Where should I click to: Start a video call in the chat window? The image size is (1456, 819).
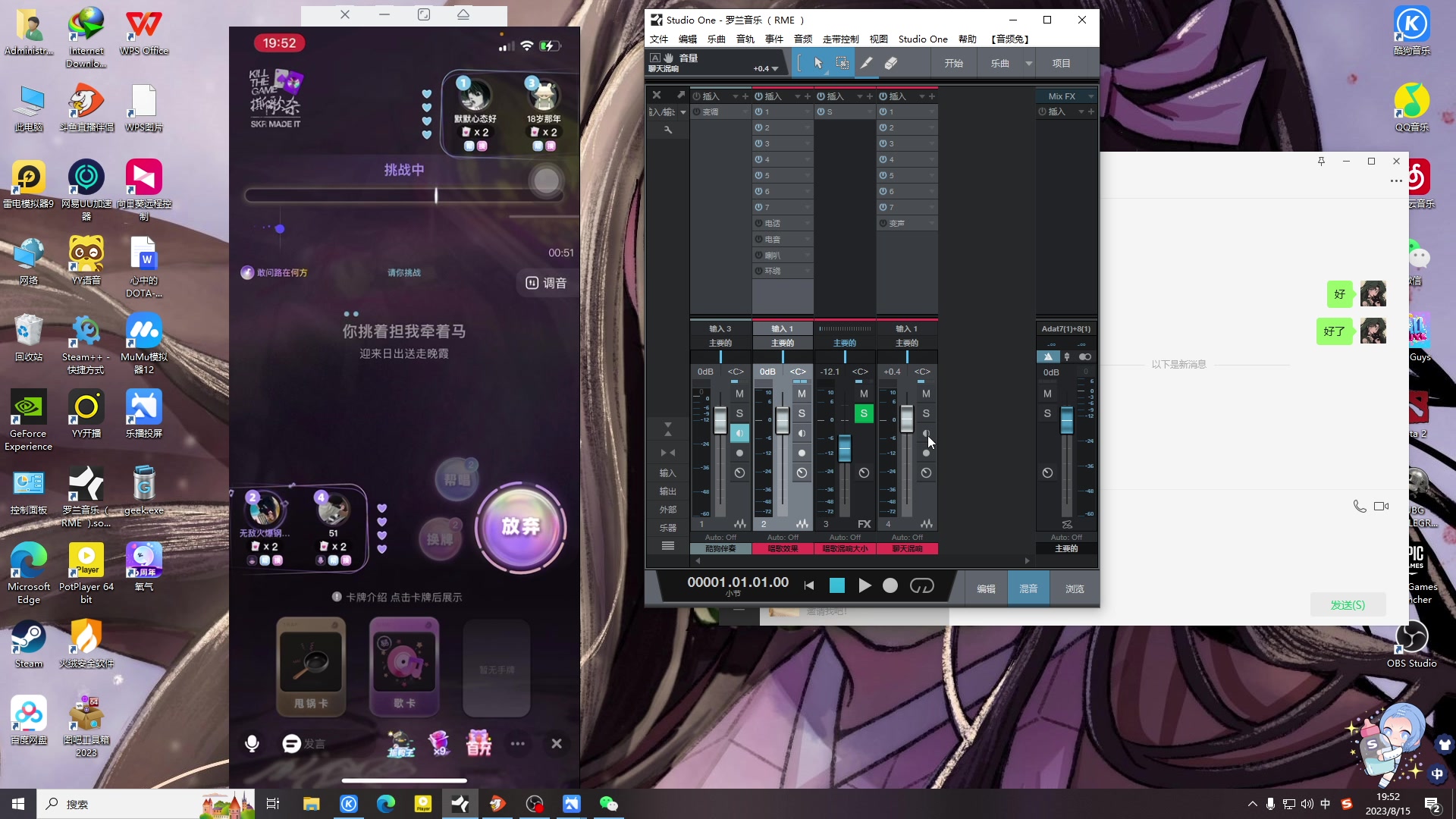click(x=1381, y=506)
